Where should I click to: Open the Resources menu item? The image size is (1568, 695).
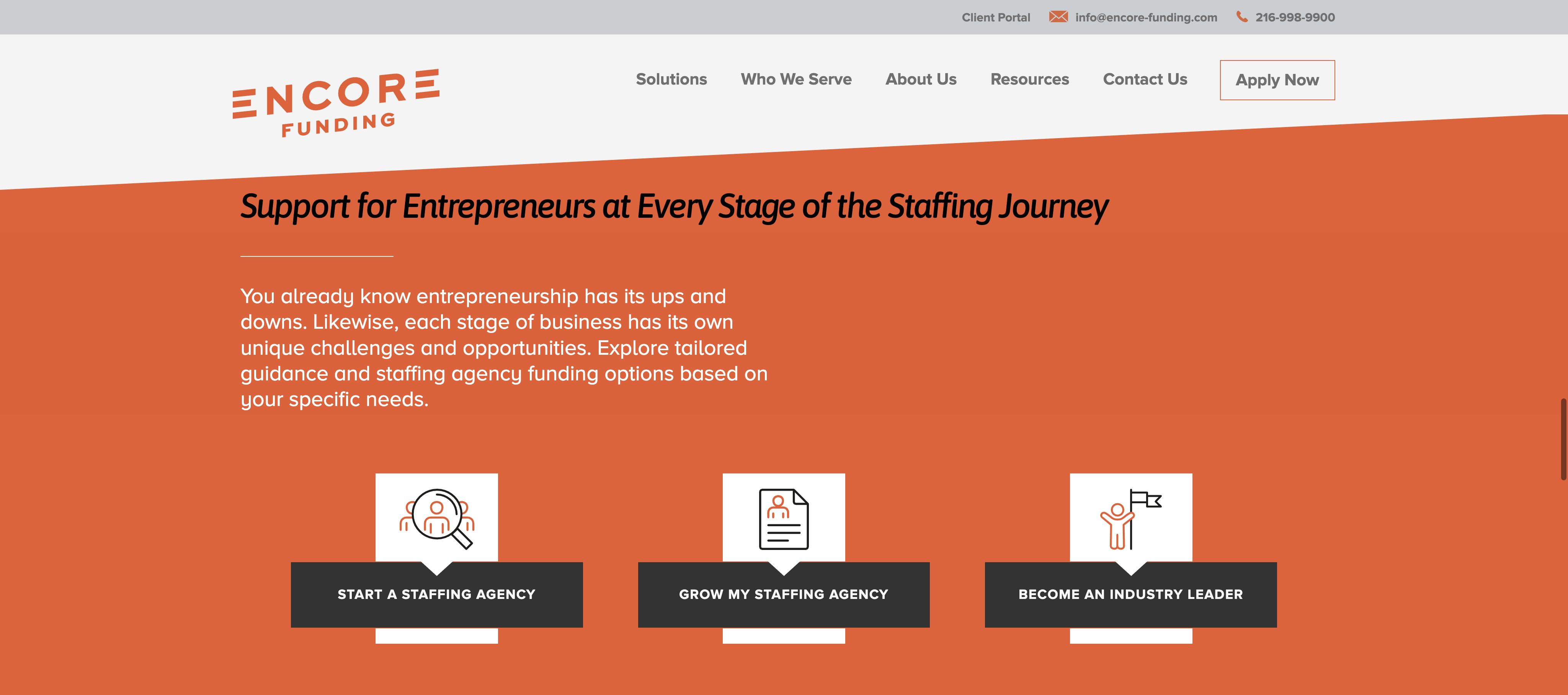click(1029, 80)
